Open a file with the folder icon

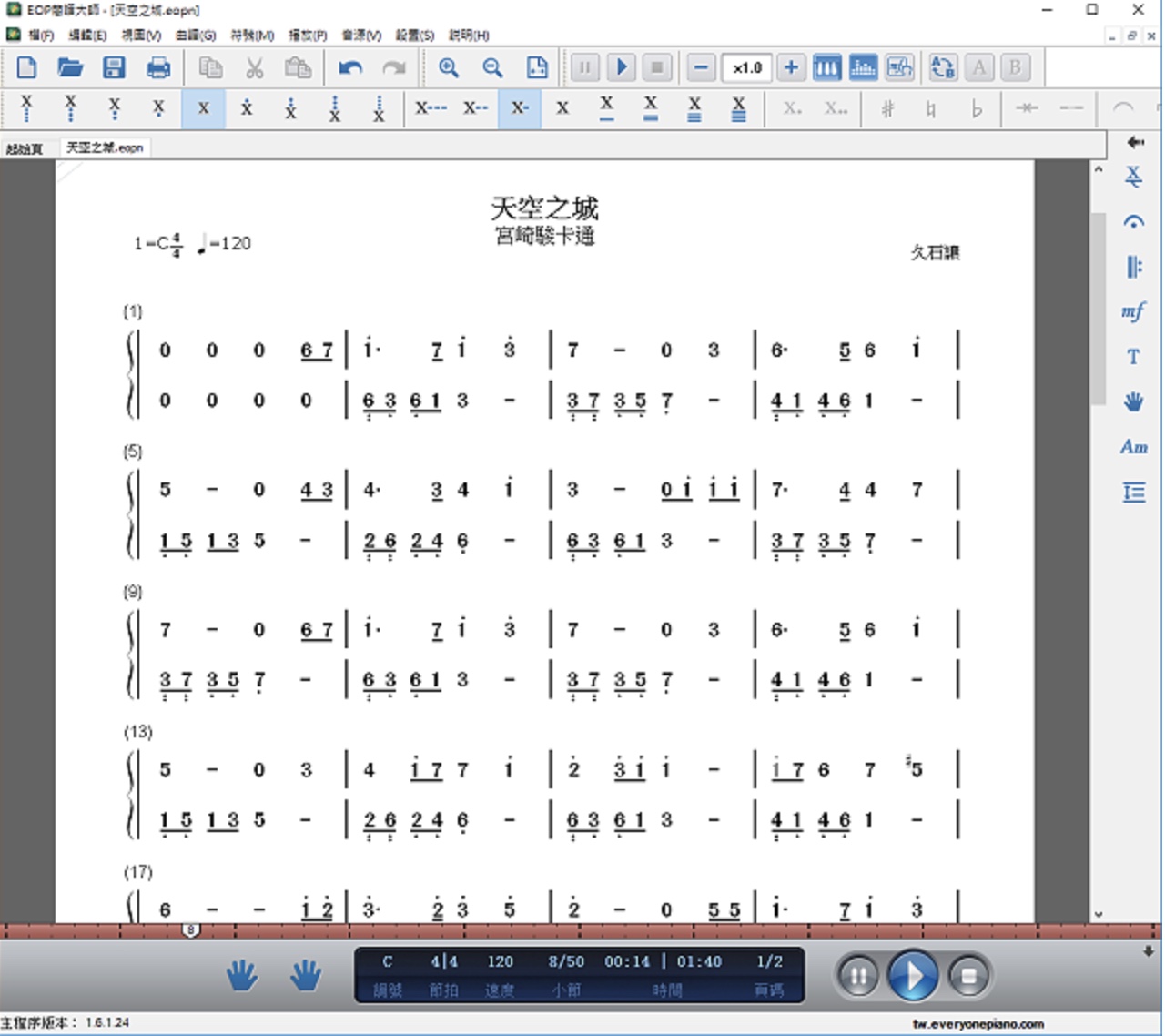70,67
